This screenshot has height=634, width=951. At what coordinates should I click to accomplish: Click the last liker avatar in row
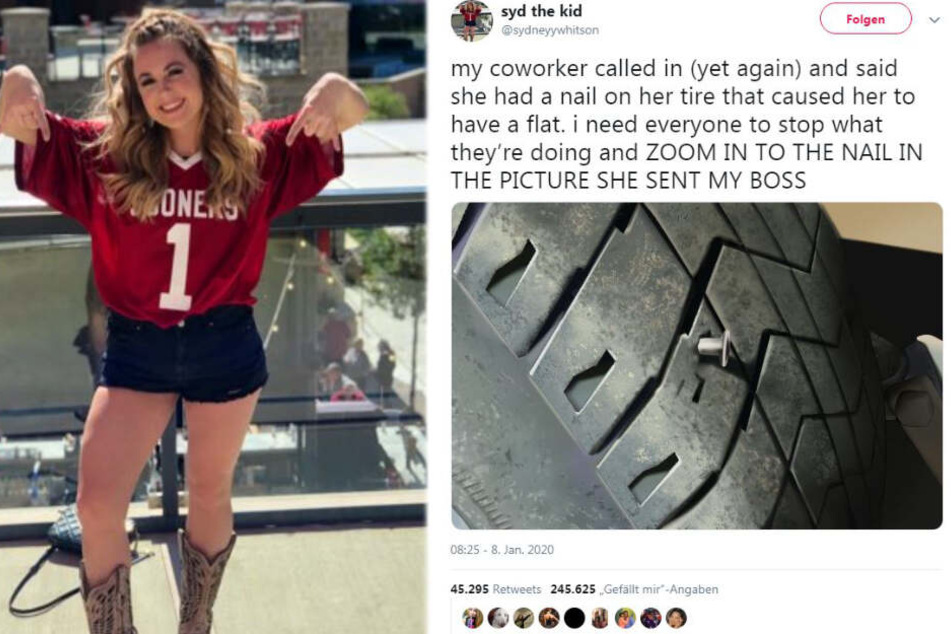[x=676, y=618]
